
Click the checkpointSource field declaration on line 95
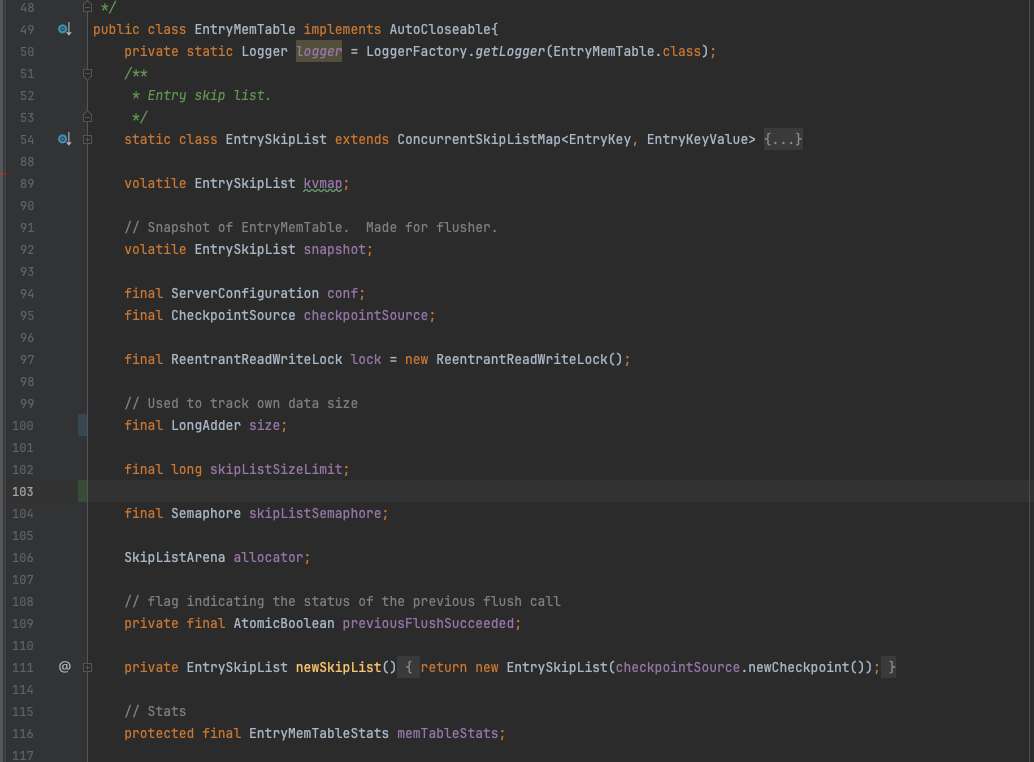pos(365,315)
